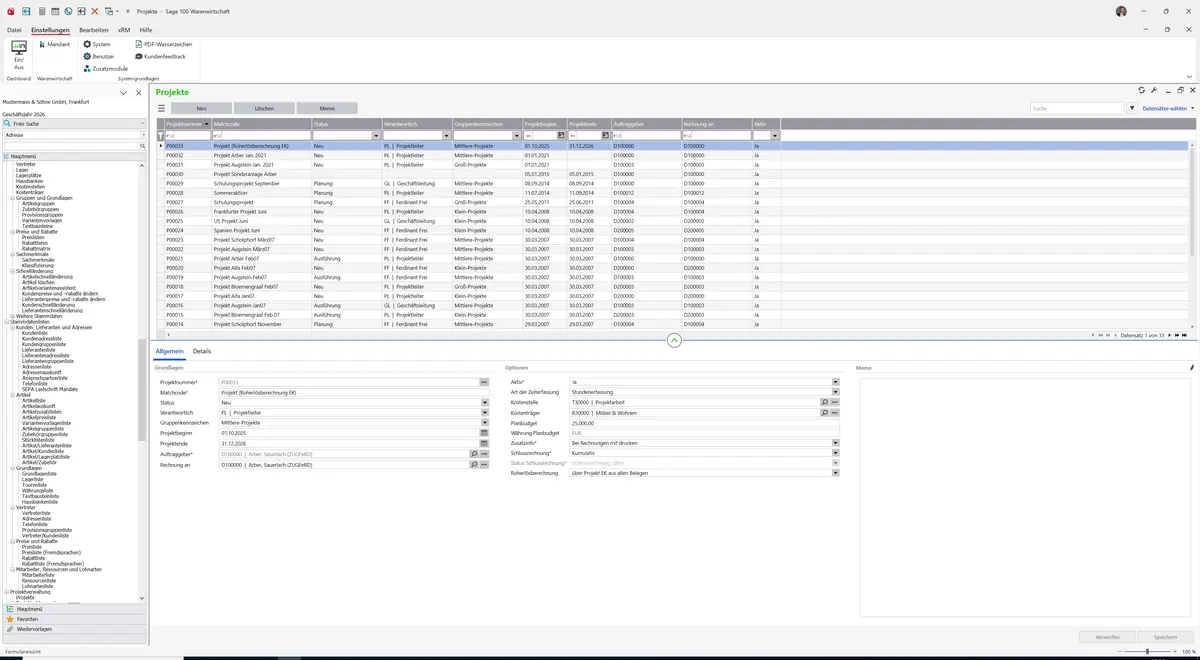Viewport: 1200px width, 660px height.
Task: Go to last record in navigator
Action: (x=1184, y=335)
